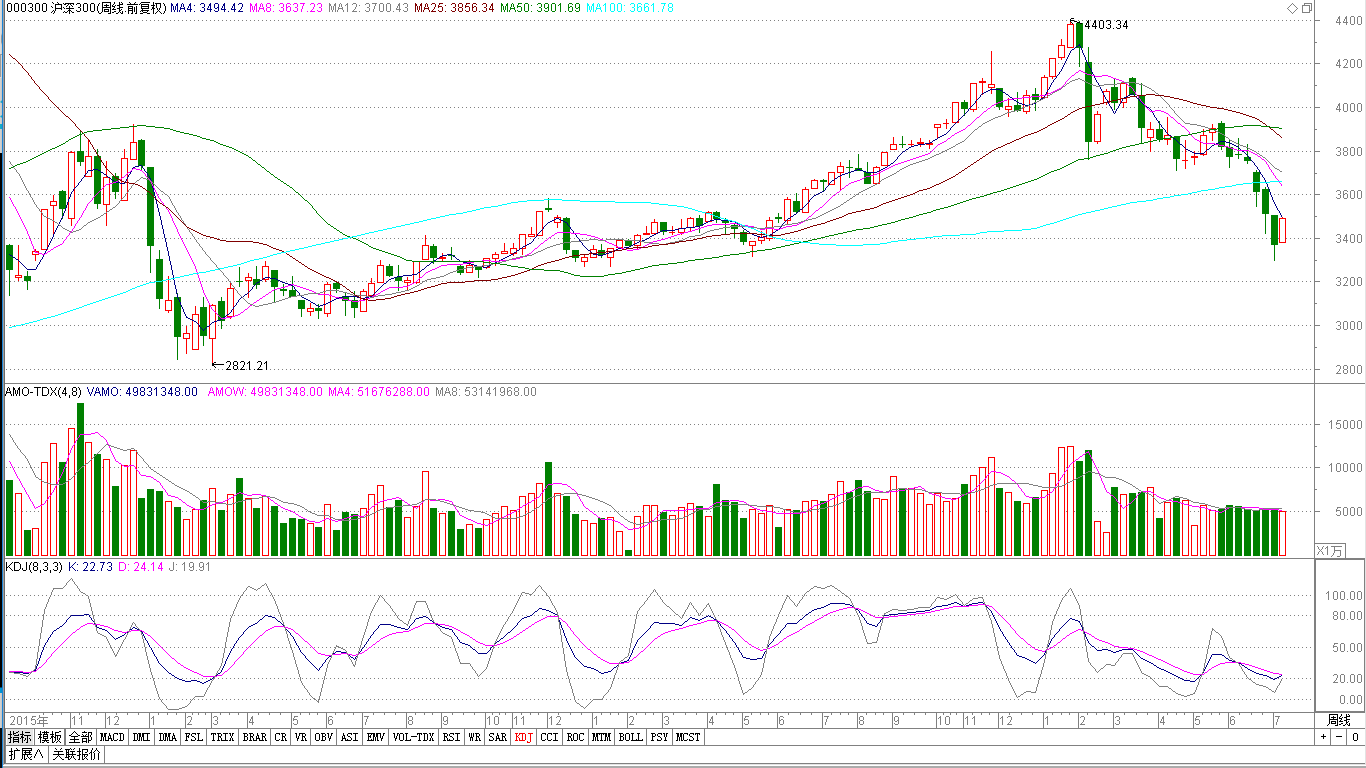Open the 关联报价 tab
This screenshot has width=1366, height=768.
pos(76,754)
